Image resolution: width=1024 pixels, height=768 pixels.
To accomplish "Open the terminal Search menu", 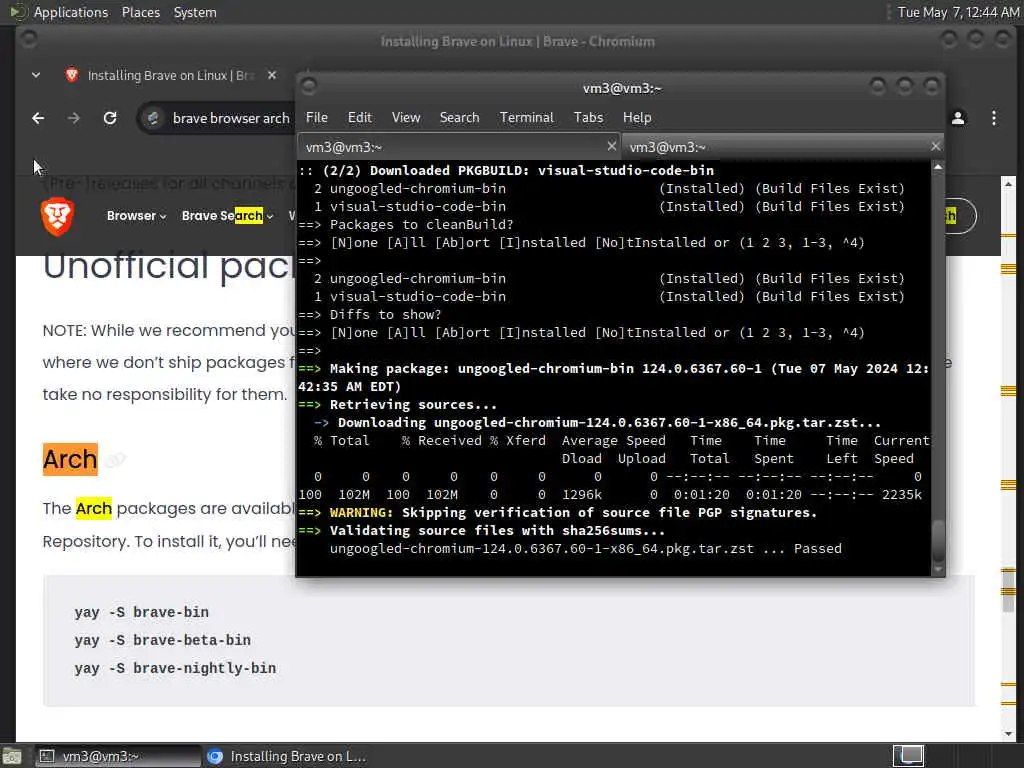I will pos(459,118).
